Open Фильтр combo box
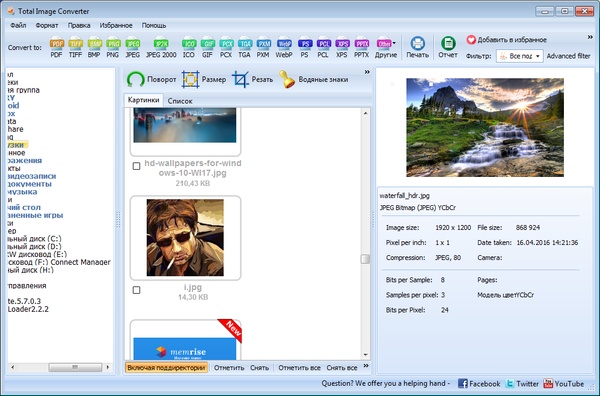 click(x=519, y=56)
